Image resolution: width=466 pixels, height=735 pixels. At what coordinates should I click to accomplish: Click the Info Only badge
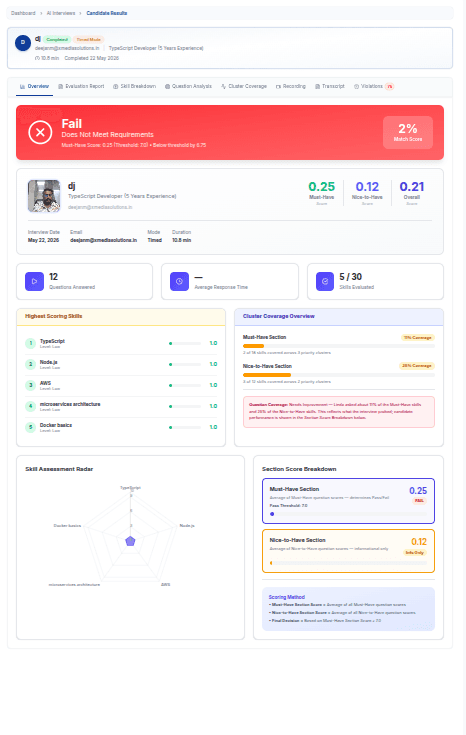pos(414,553)
